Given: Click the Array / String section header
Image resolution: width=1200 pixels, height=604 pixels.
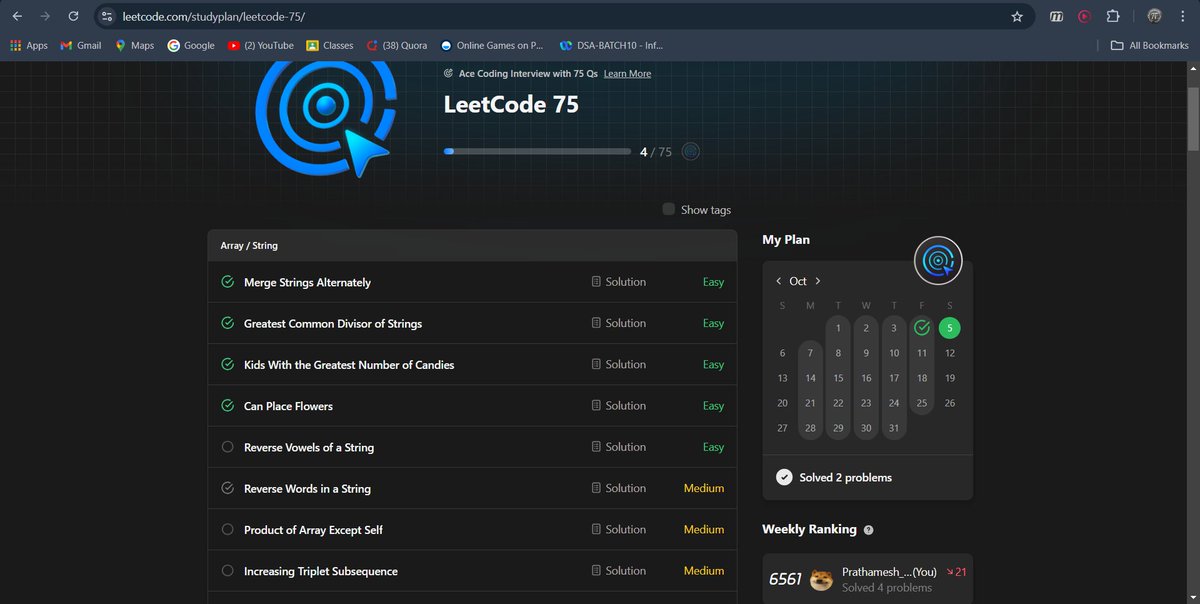Looking at the screenshot, I should click(473, 245).
